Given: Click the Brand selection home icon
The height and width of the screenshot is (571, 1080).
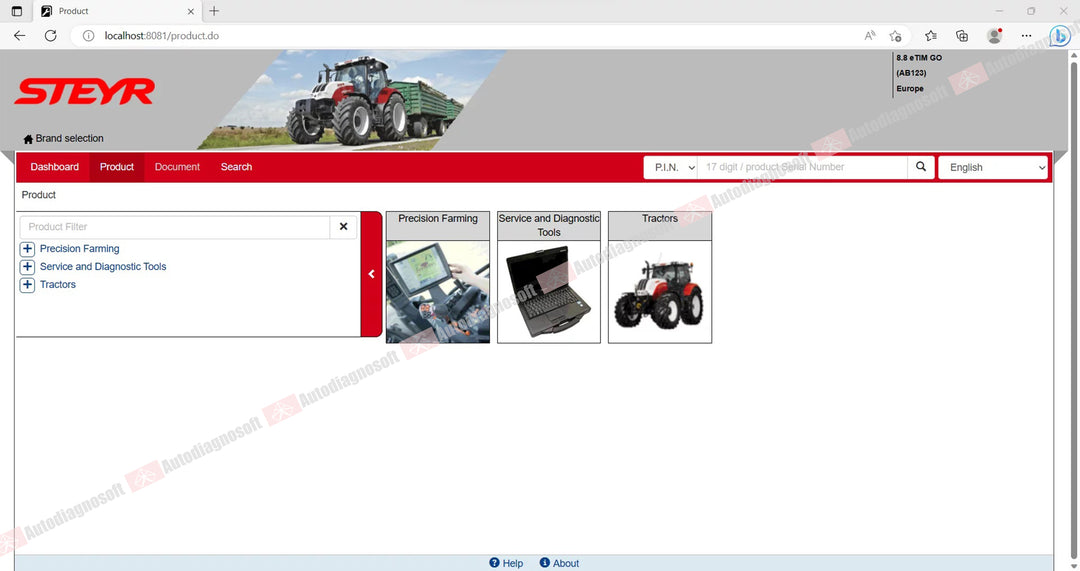Looking at the screenshot, I should click(x=28, y=139).
